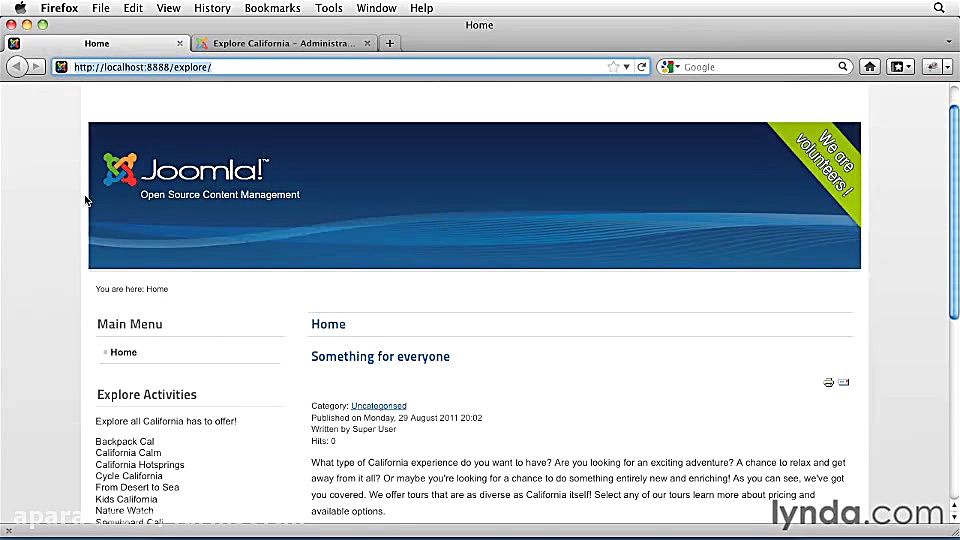Switch to Explore California Administration tab

283,43
